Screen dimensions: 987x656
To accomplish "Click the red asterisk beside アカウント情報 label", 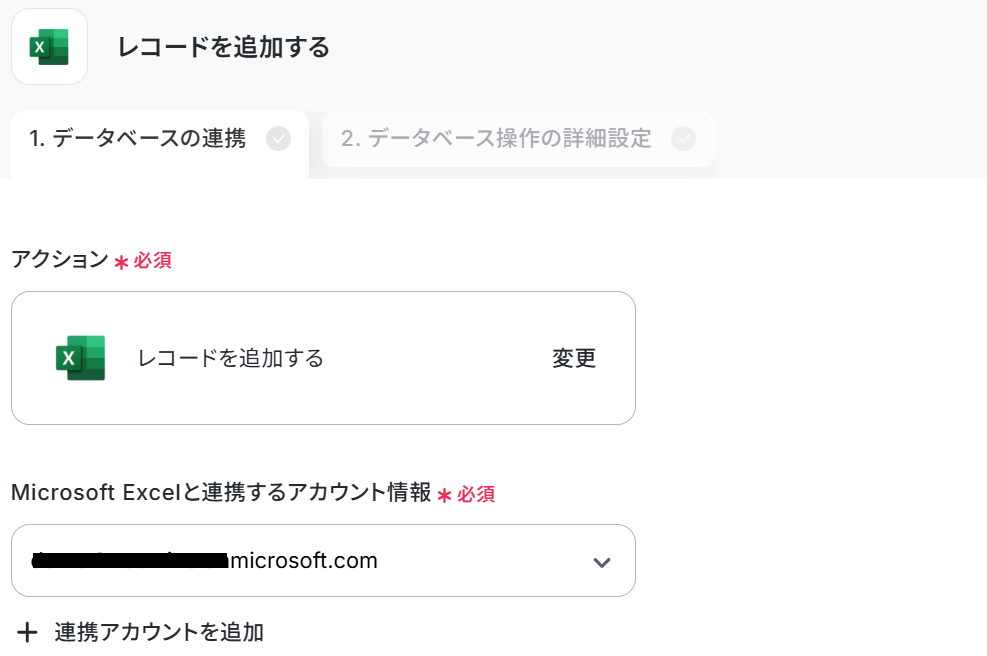I will click(x=444, y=495).
